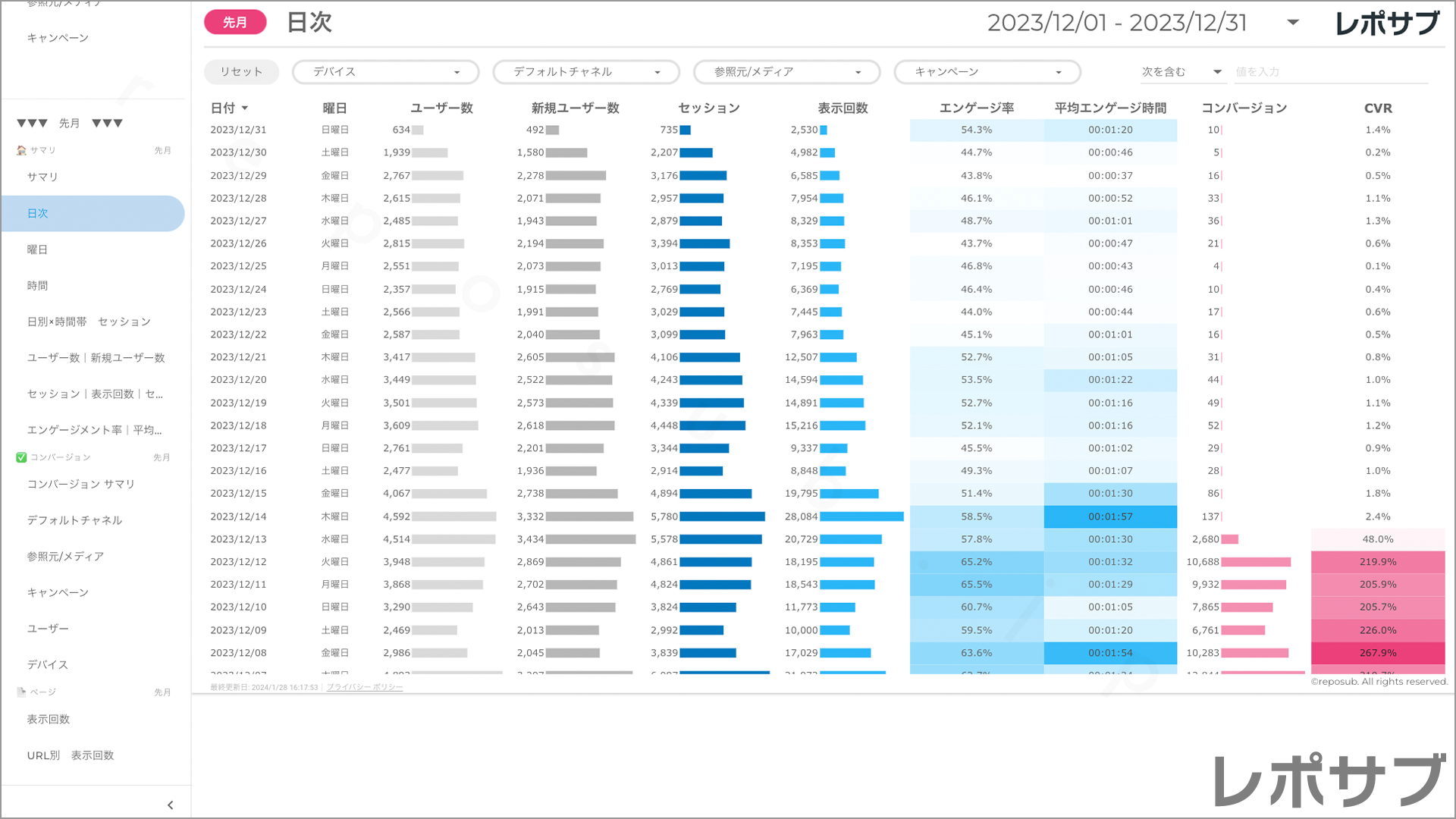Expand the デフォルトチャネル filter dropdown
This screenshot has width=1456, height=819.
[x=586, y=72]
